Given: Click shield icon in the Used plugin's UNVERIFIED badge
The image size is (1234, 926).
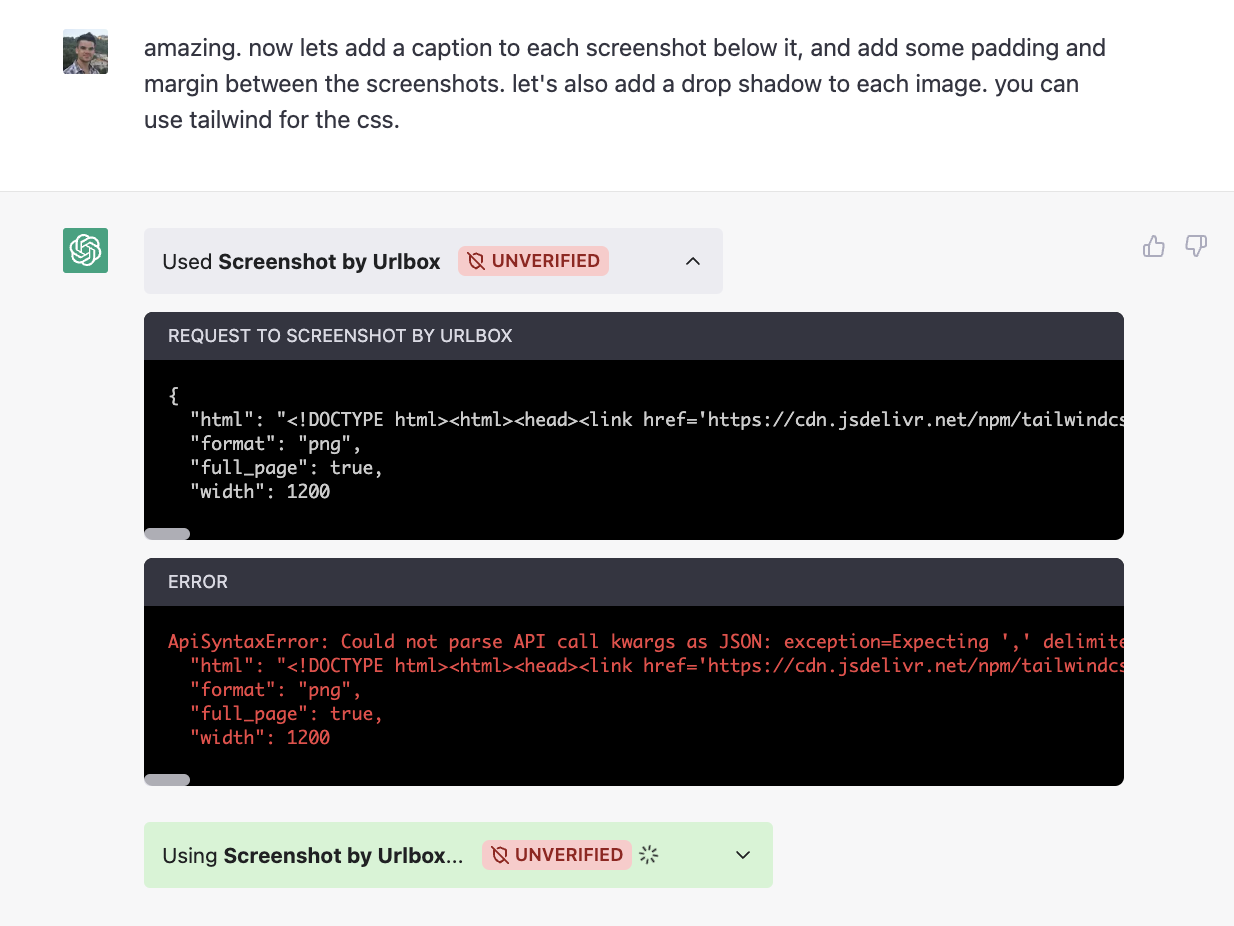Looking at the screenshot, I should 476,261.
